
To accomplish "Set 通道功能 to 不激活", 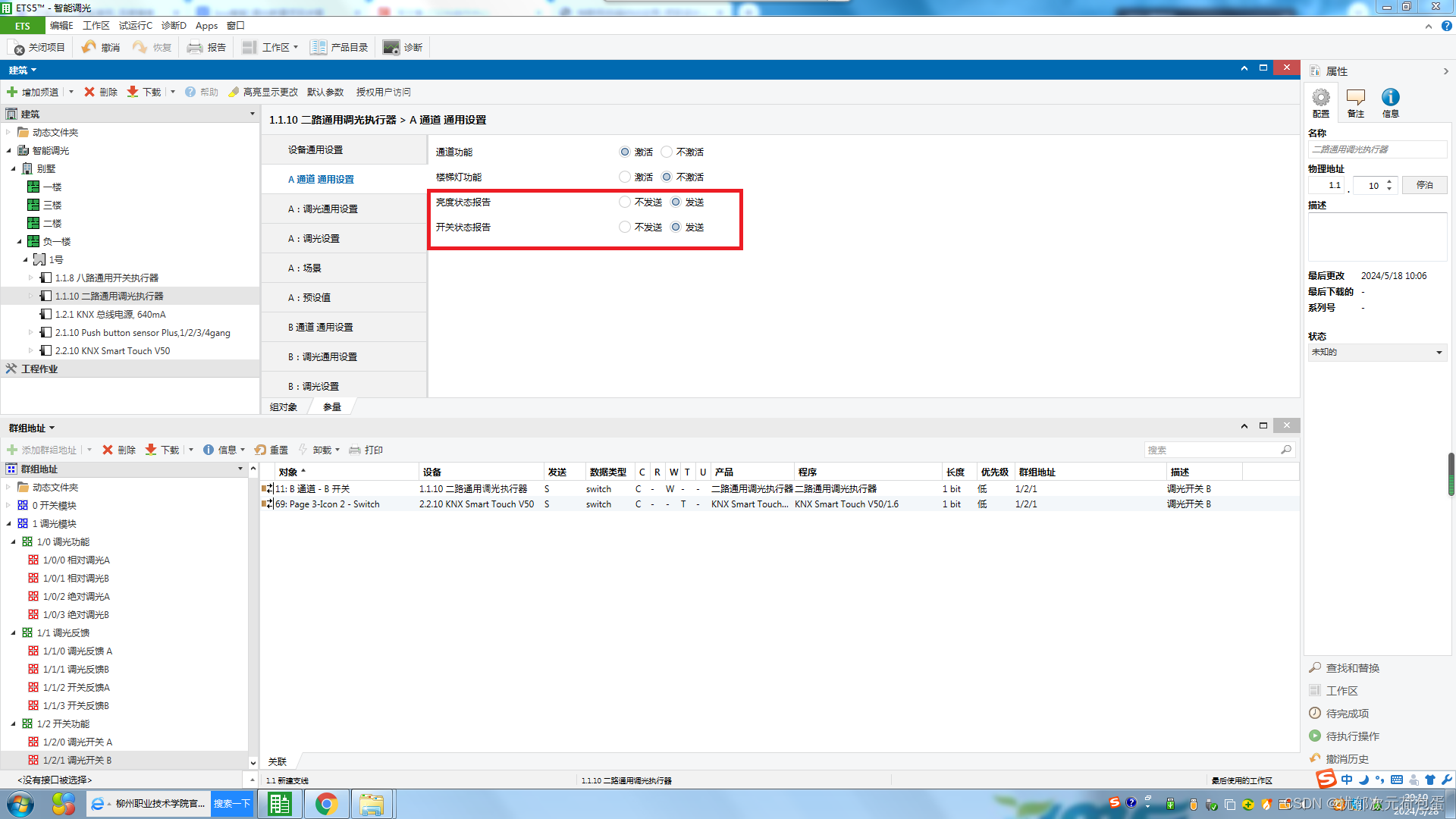I will coord(667,152).
